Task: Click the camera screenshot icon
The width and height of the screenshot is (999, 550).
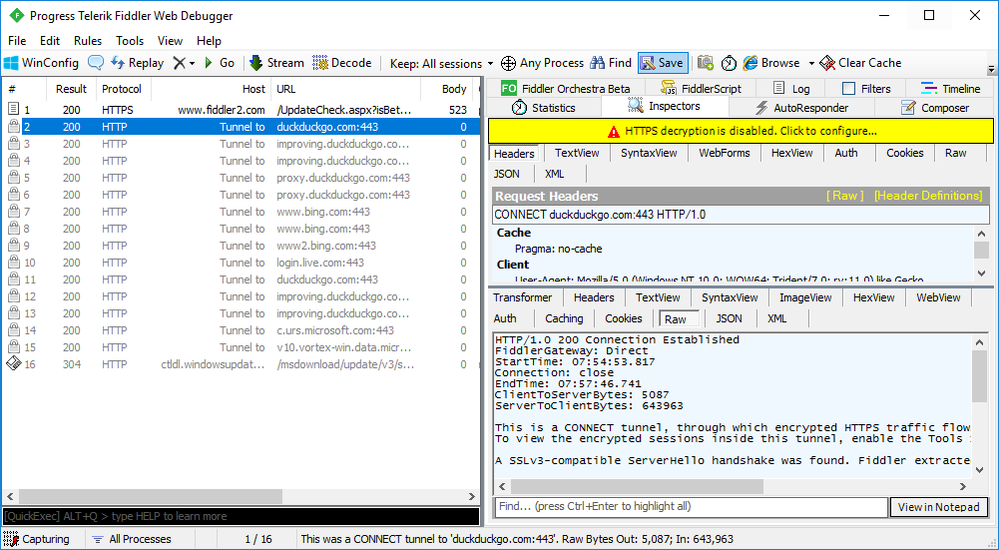Action: tap(705, 63)
